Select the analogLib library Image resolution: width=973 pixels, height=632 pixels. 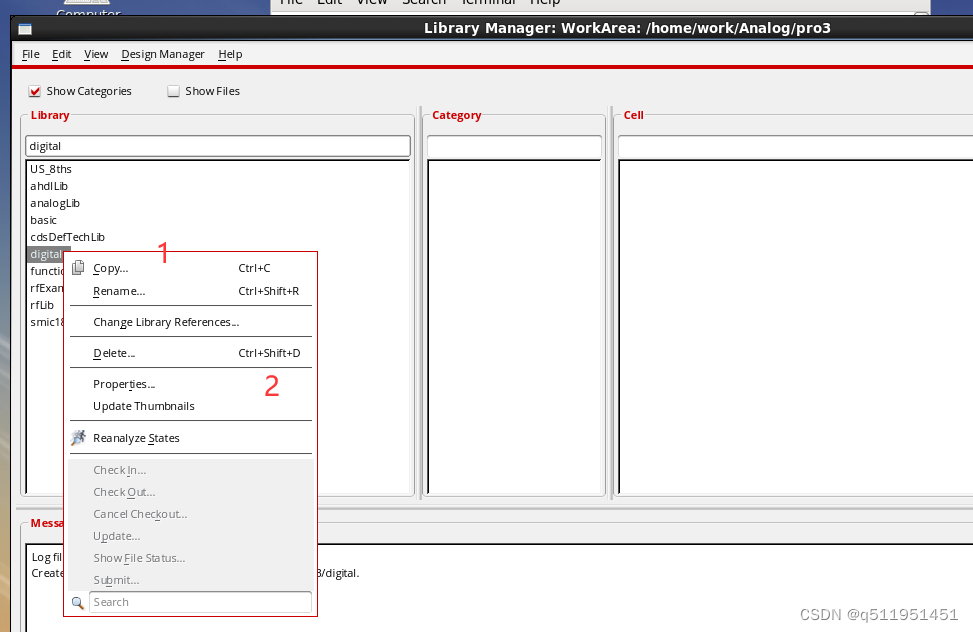55,203
